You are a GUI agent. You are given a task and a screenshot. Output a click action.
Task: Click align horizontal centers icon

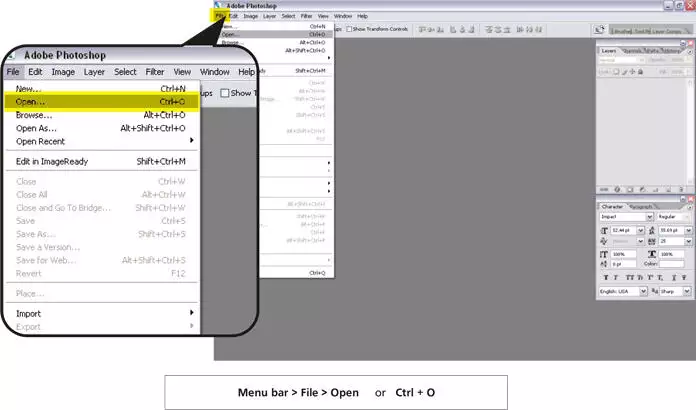click(x=462, y=30)
